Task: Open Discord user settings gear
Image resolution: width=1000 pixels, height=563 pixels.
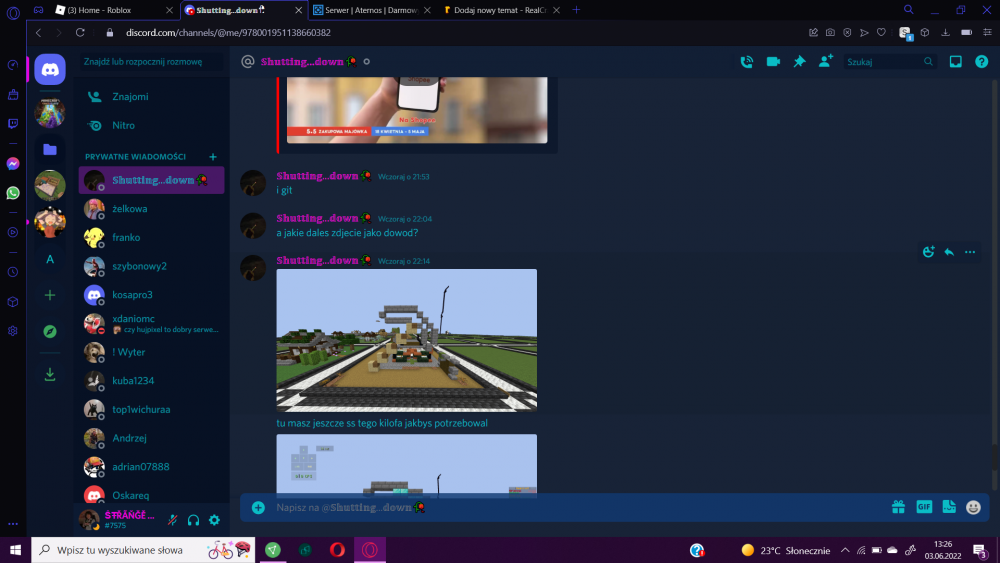Action: point(214,520)
